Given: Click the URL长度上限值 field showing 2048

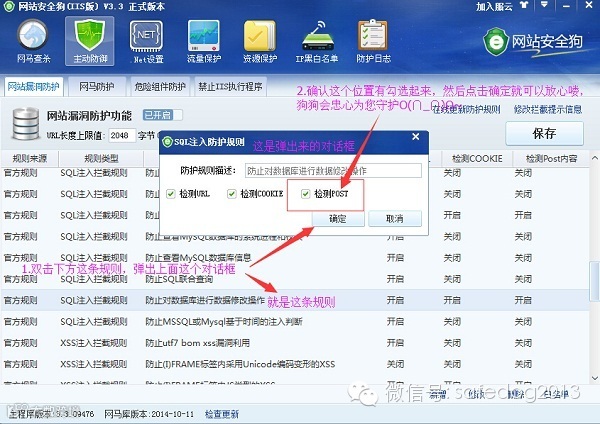Looking at the screenshot, I should (x=122, y=135).
